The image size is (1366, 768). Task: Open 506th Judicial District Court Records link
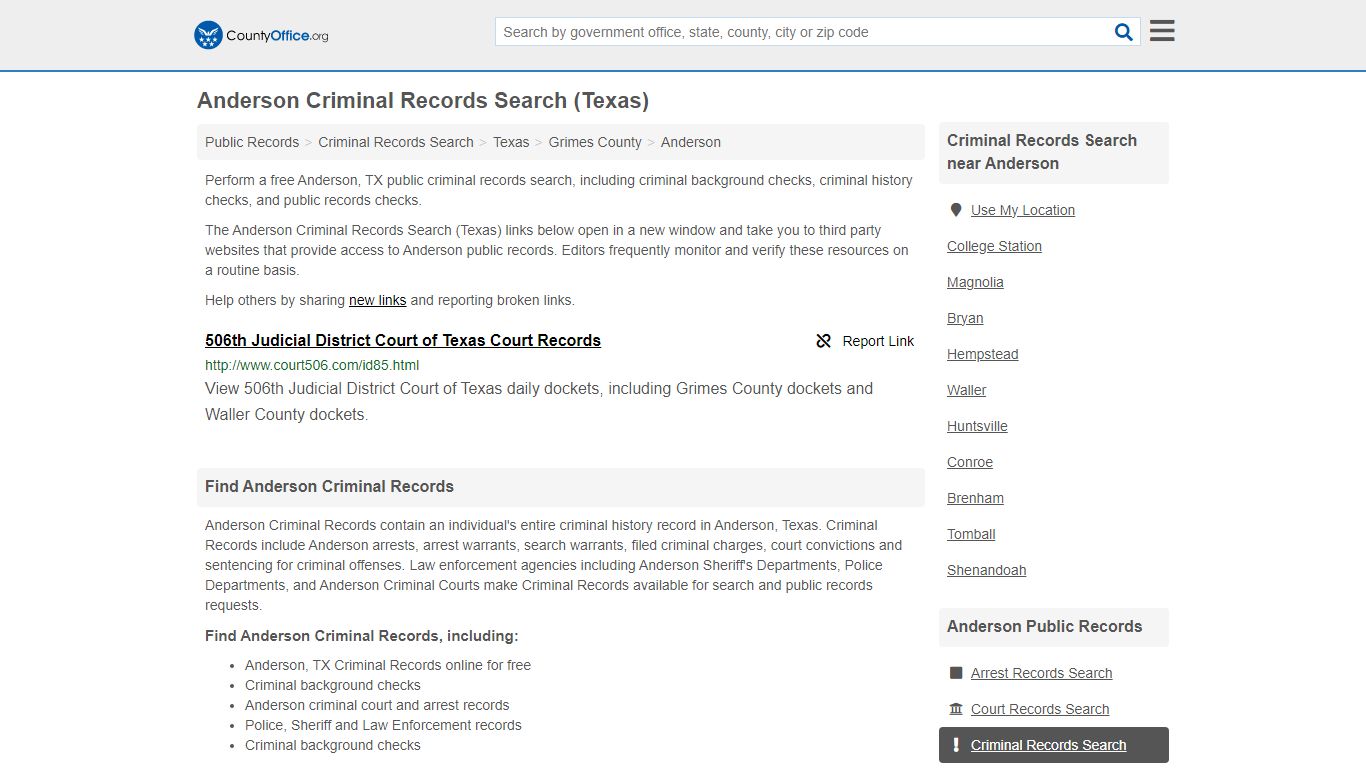(403, 340)
